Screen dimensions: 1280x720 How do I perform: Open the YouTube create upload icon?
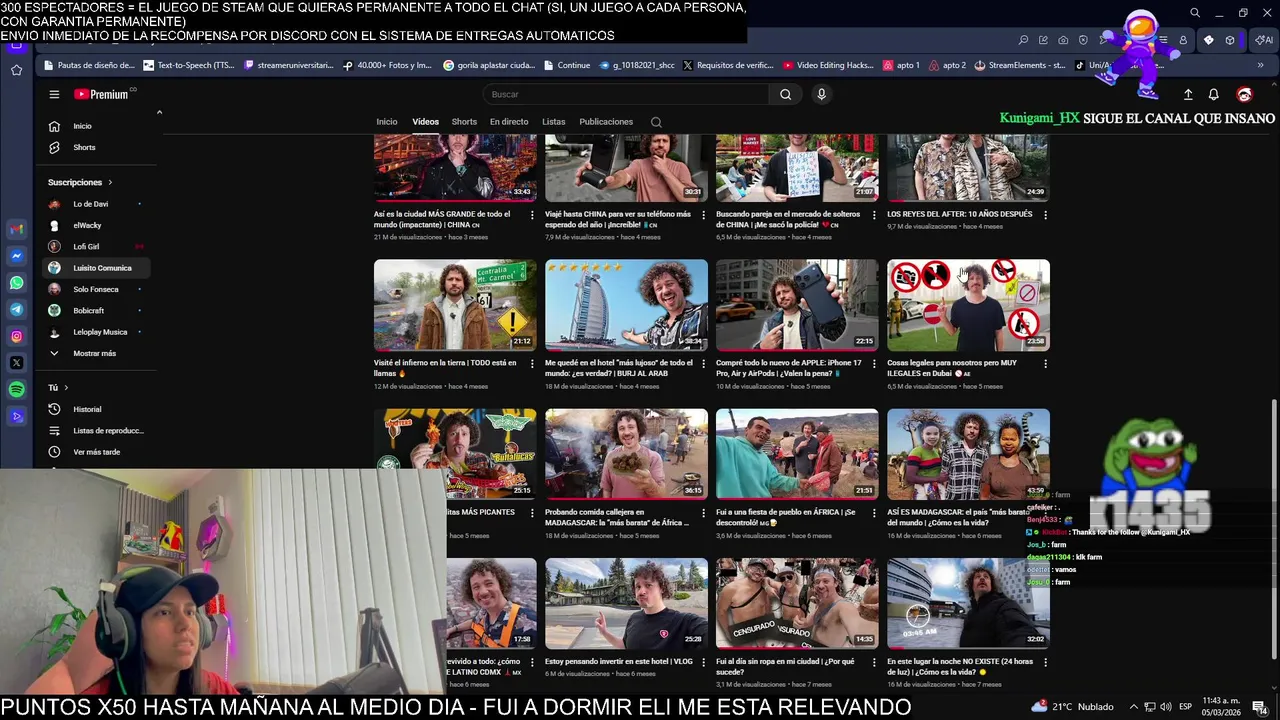coord(1188,94)
